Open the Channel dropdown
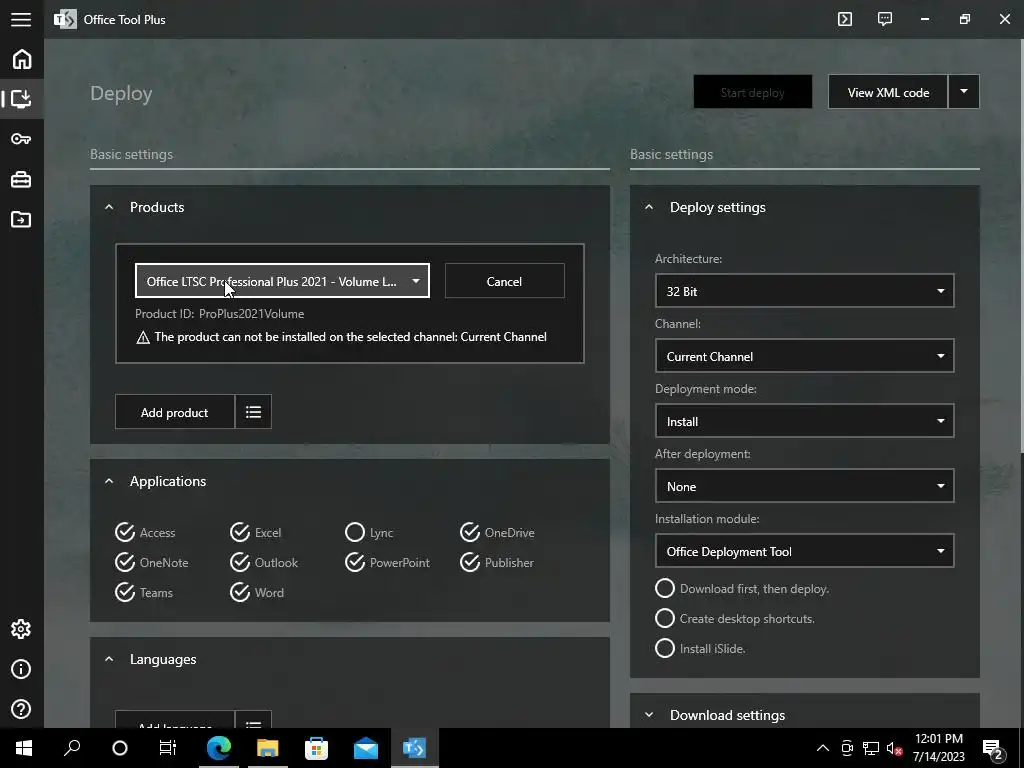 804,356
